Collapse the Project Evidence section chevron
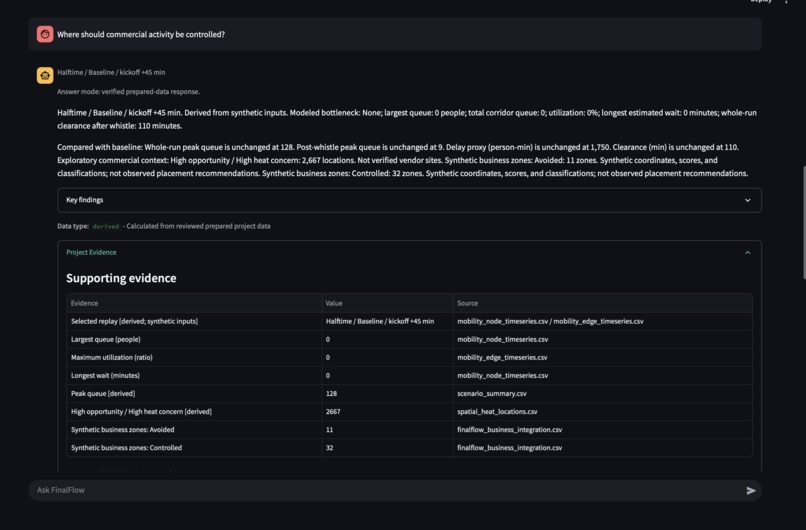Screen dimensions: 806x530 click(x=747, y=252)
